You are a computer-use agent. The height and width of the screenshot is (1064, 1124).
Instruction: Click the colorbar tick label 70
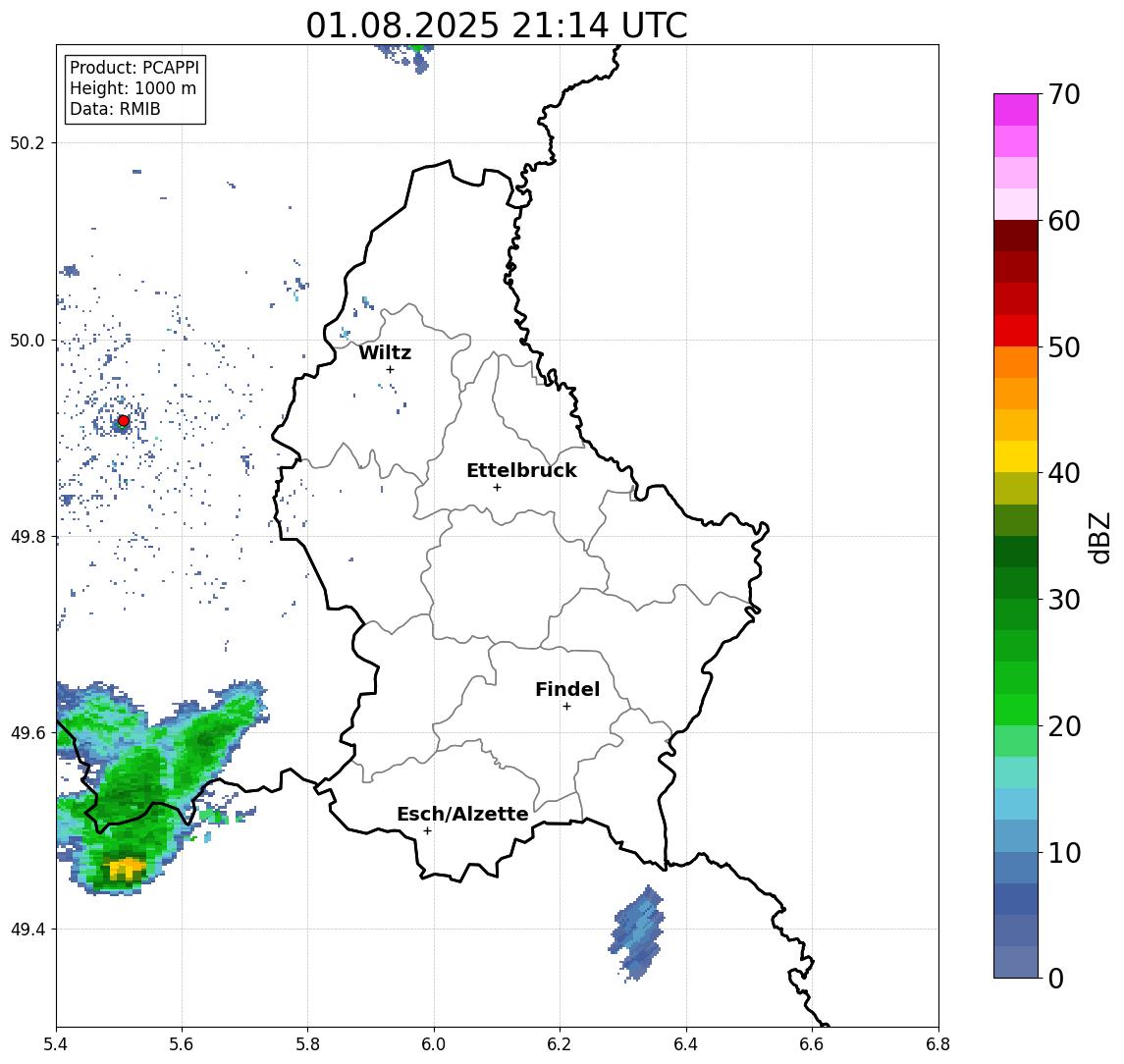pyautogui.click(x=1064, y=94)
